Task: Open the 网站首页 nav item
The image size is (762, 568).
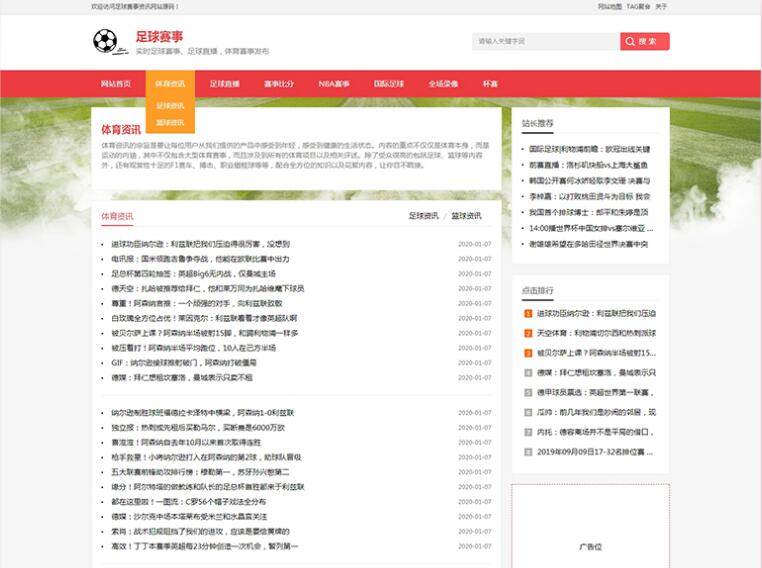Action: 116,84
